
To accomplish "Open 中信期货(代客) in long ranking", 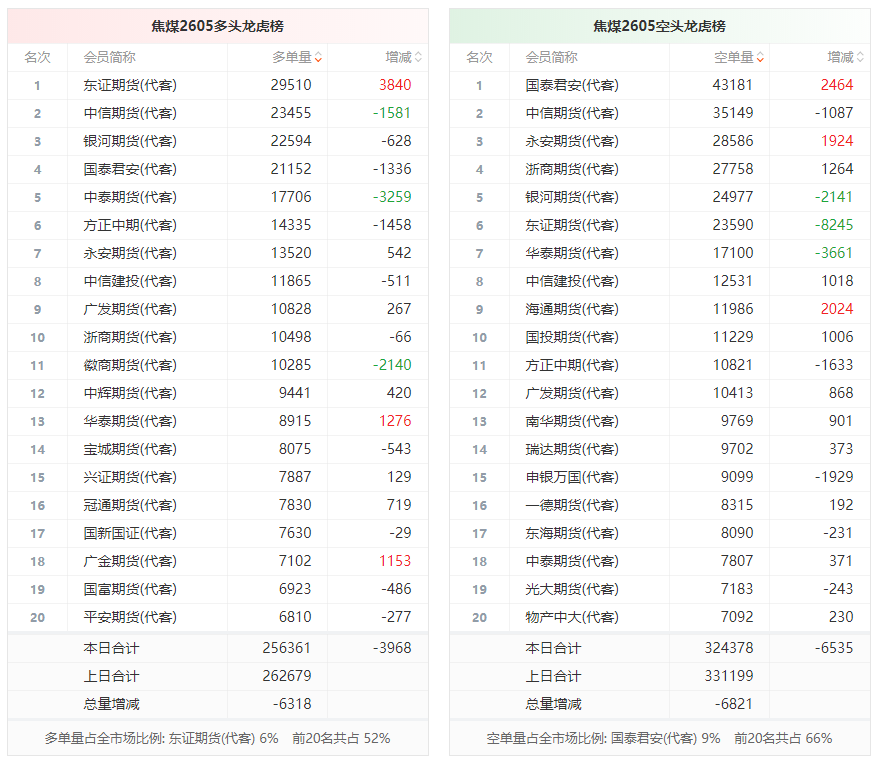I will pyautogui.click(x=130, y=113).
